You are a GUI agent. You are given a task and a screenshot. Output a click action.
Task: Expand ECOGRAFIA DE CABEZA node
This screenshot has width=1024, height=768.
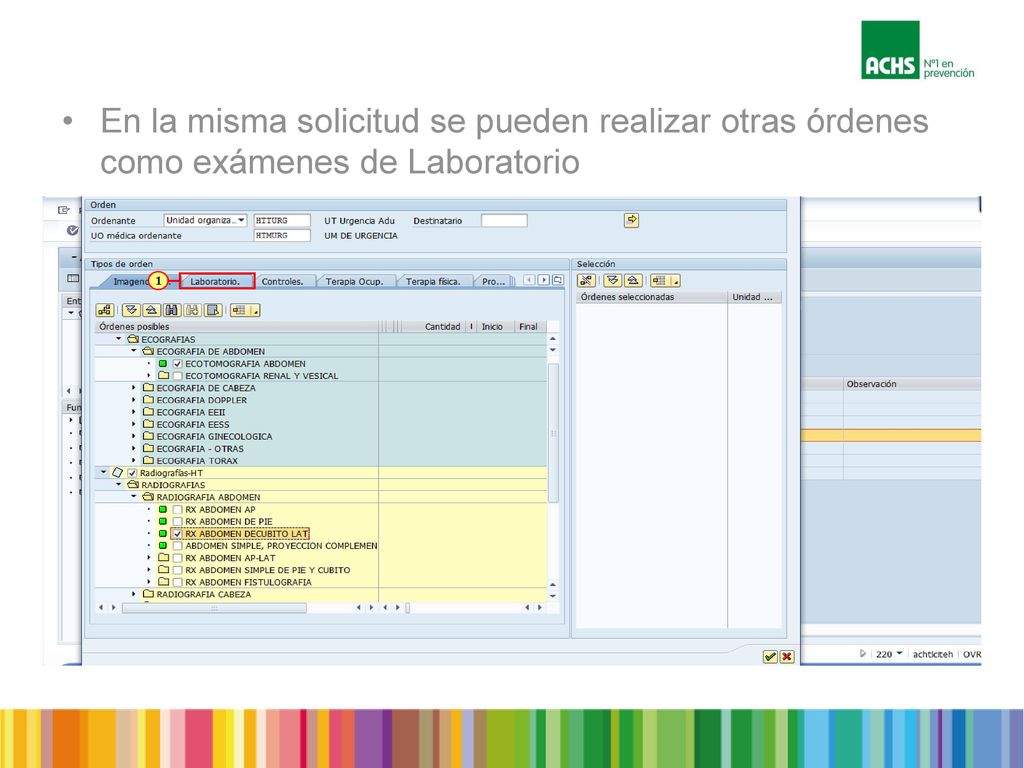point(134,388)
